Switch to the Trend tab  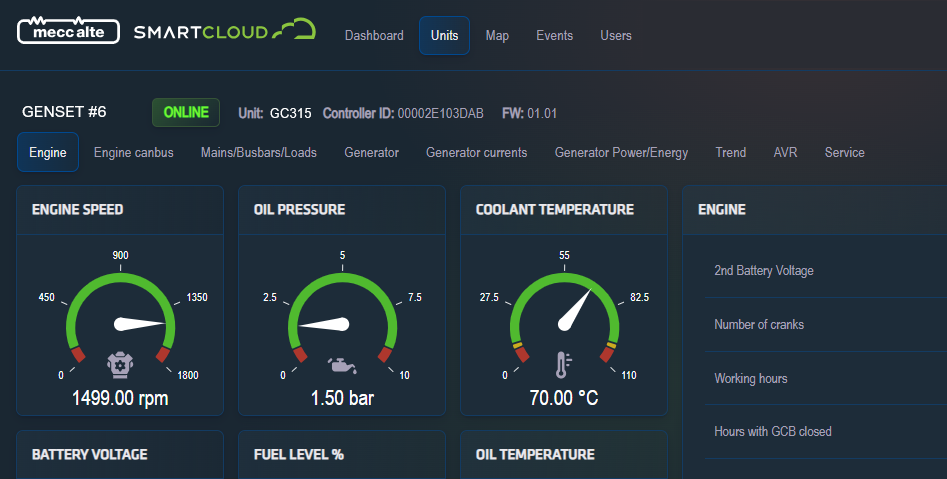731,152
